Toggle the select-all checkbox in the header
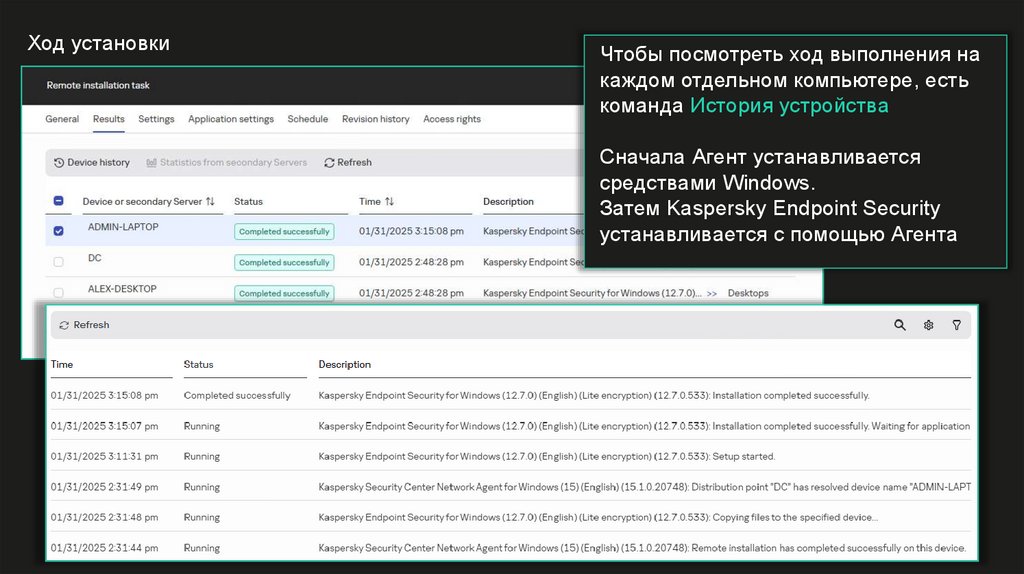 (58, 201)
